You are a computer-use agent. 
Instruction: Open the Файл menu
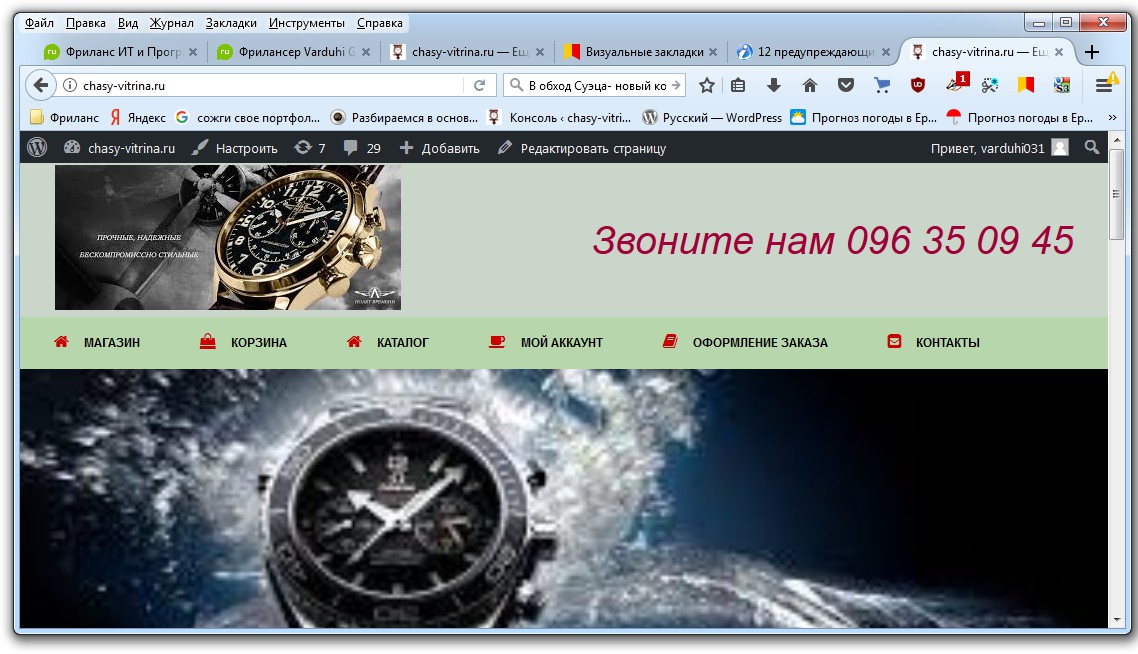39,23
